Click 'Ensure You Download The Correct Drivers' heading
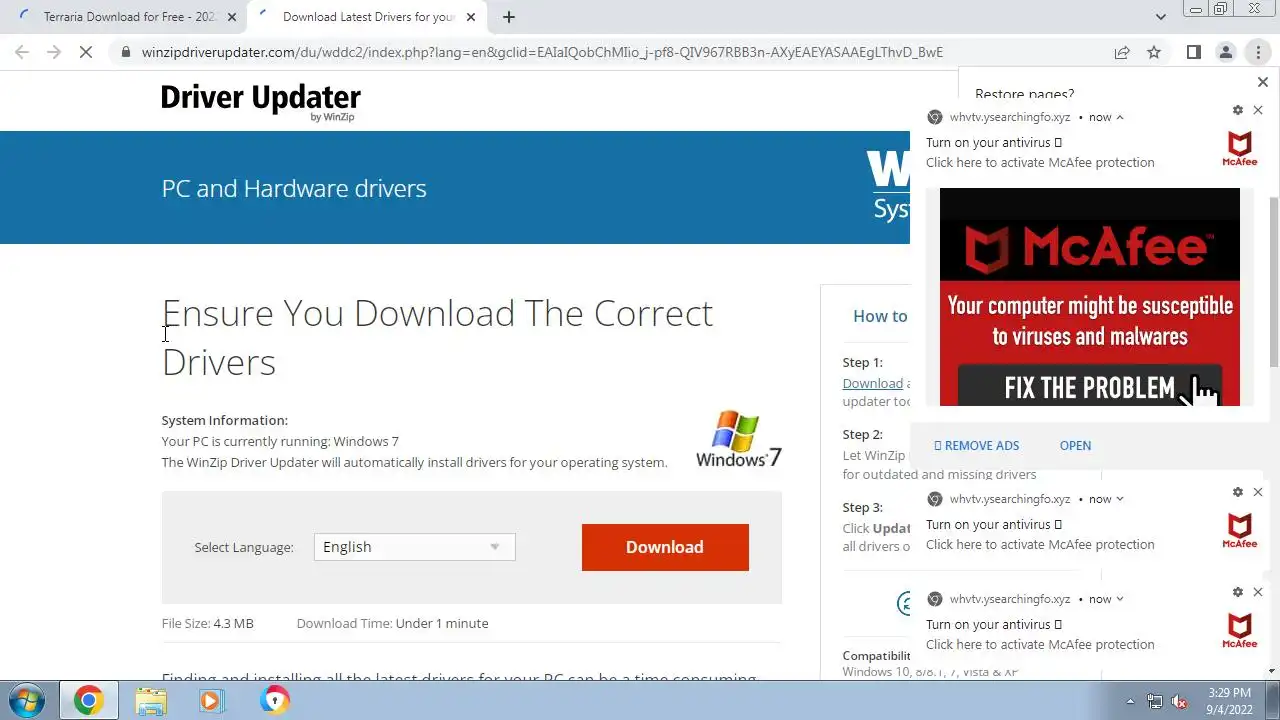1280x720 pixels. point(437,337)
